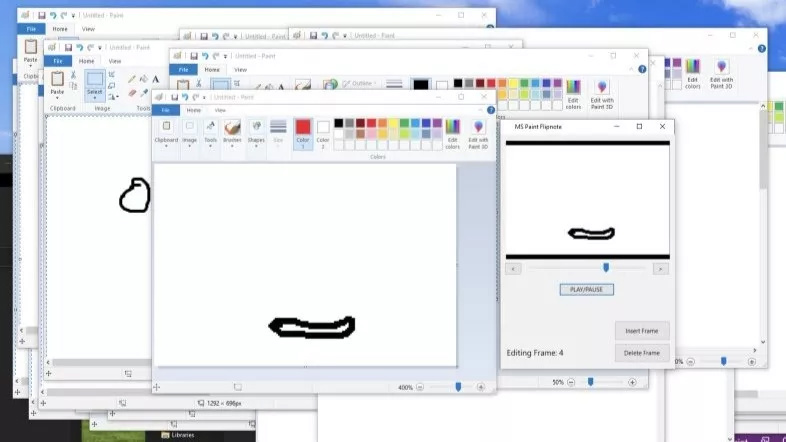786x442 pixels.
Task: Go to next frame in MS Paint Flipnote
Action: point(661,269)
